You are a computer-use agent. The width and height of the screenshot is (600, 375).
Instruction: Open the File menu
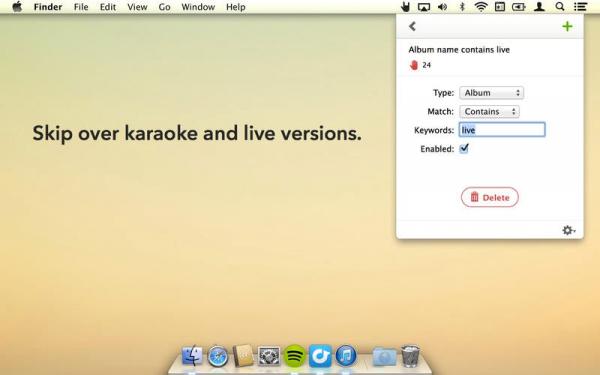point(81,7)
